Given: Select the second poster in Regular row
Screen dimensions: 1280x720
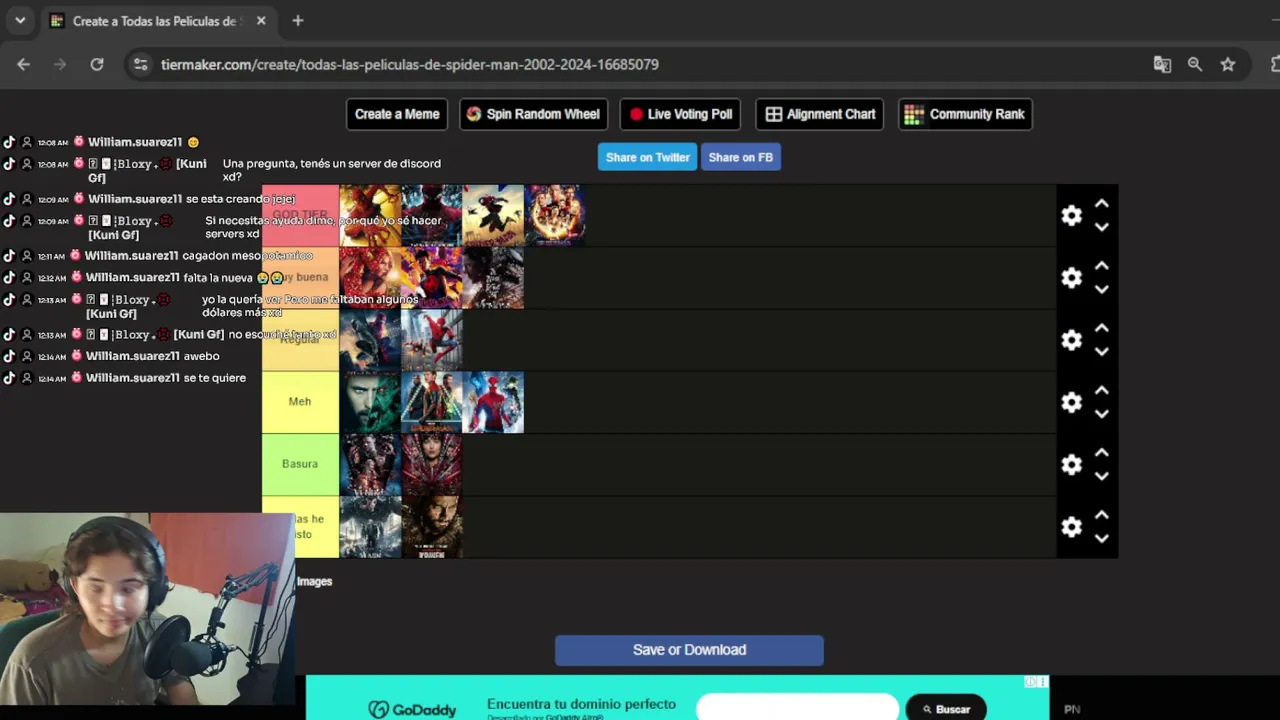Looking at the screenshot, I should point(432,340).
